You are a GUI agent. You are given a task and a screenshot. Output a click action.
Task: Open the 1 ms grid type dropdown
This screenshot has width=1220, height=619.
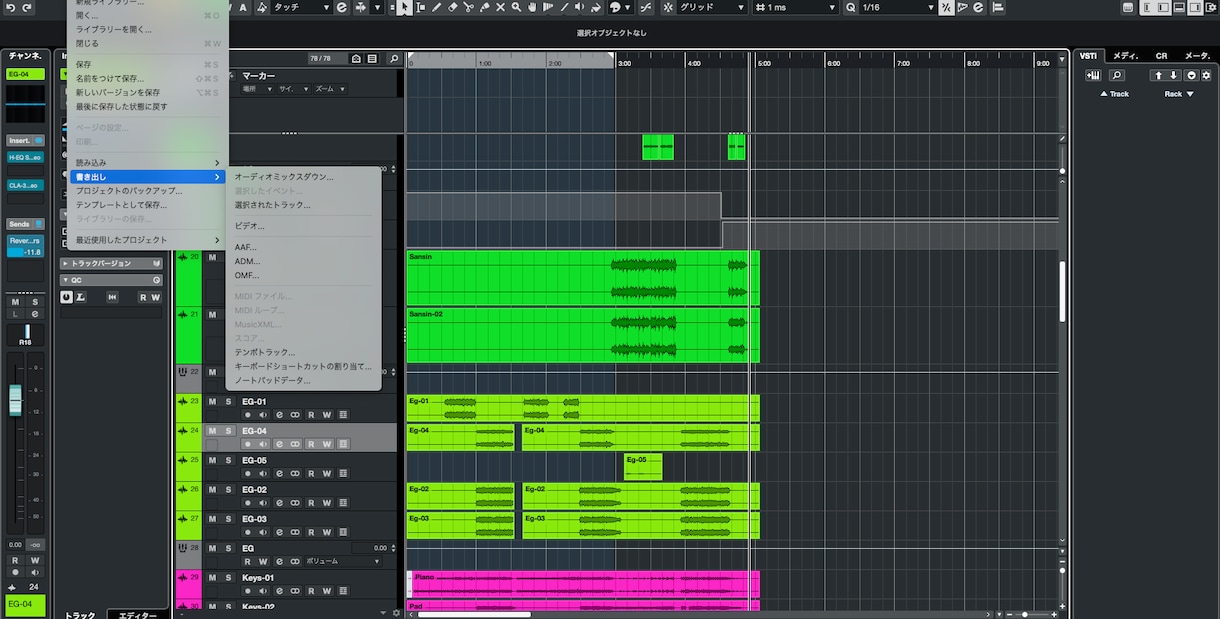pyautogui.click(x=796, y=7)
